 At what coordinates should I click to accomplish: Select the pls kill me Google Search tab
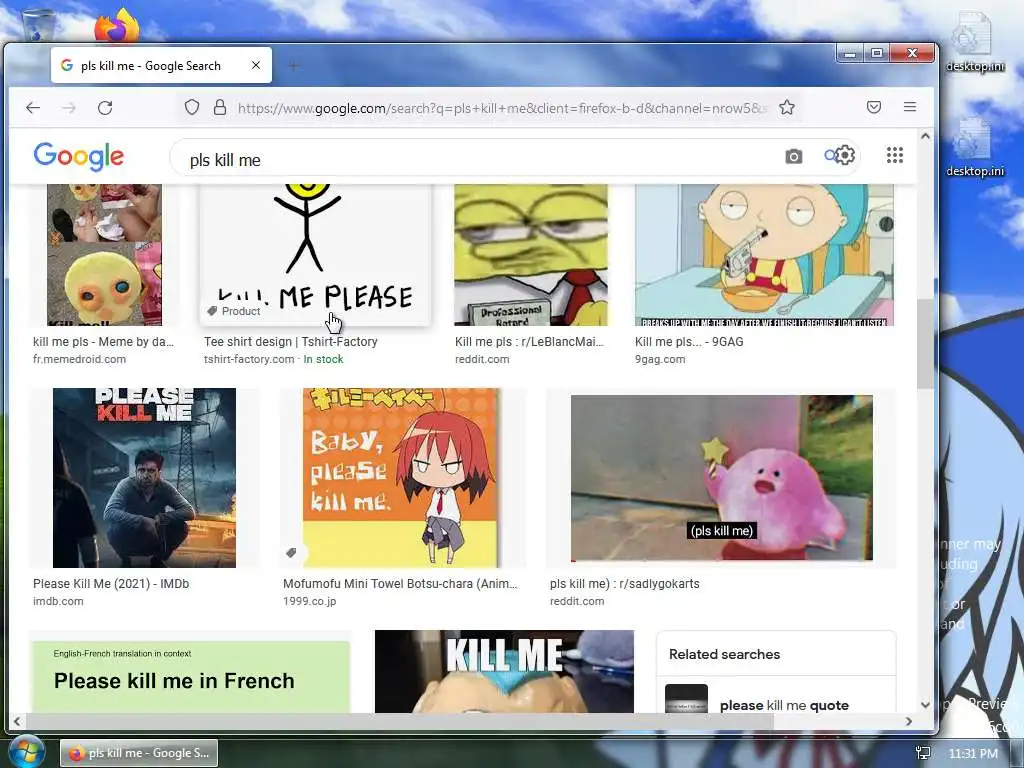tap(161, 65)
